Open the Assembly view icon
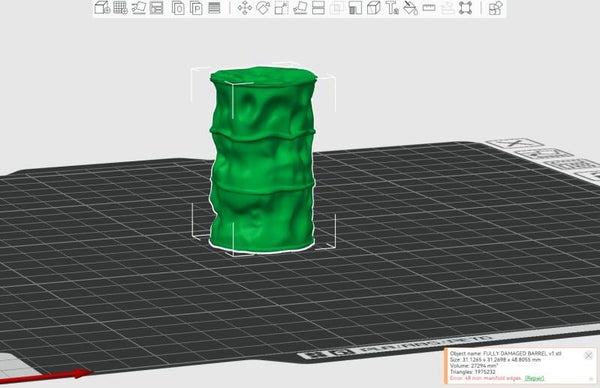600x388 pixels. tap(496, 8)
